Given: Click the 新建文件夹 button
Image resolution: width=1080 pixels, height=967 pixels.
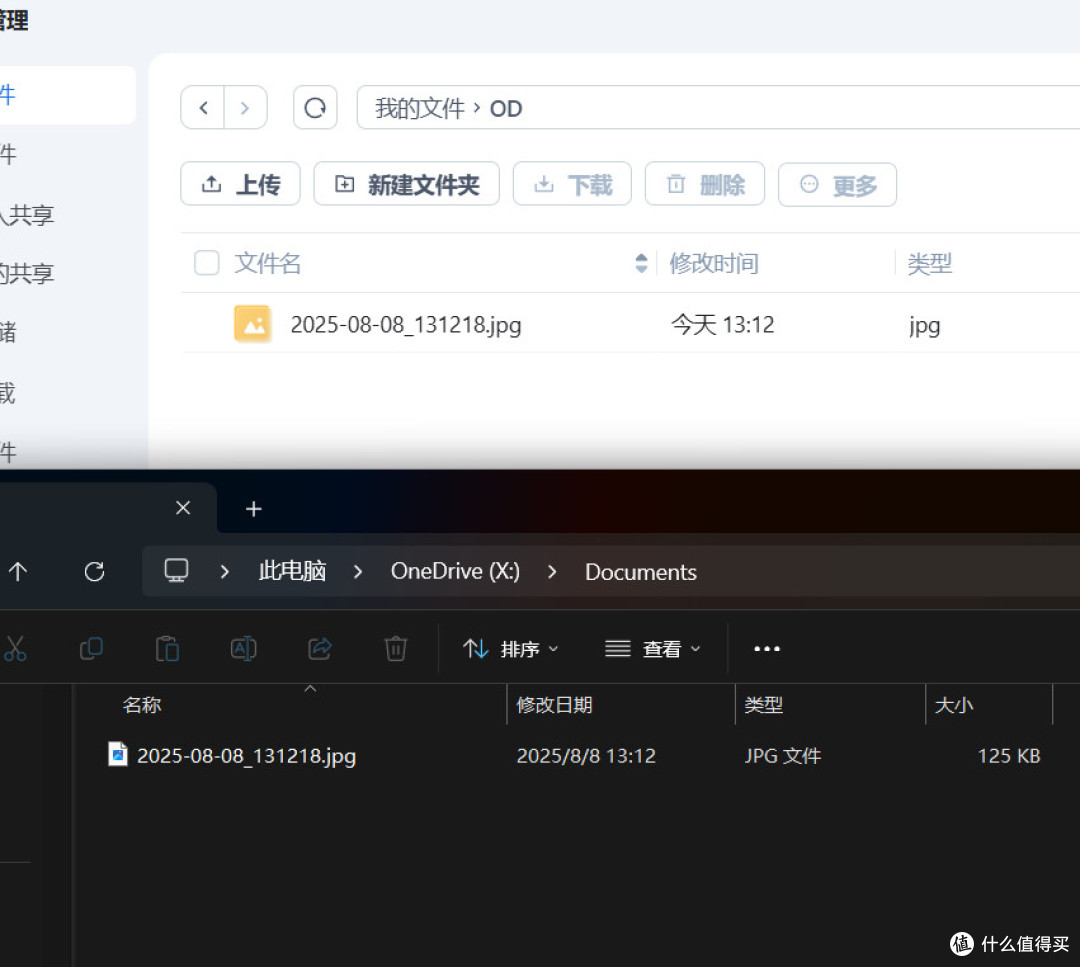Looking at the screenshot, I should click(406, 184).
